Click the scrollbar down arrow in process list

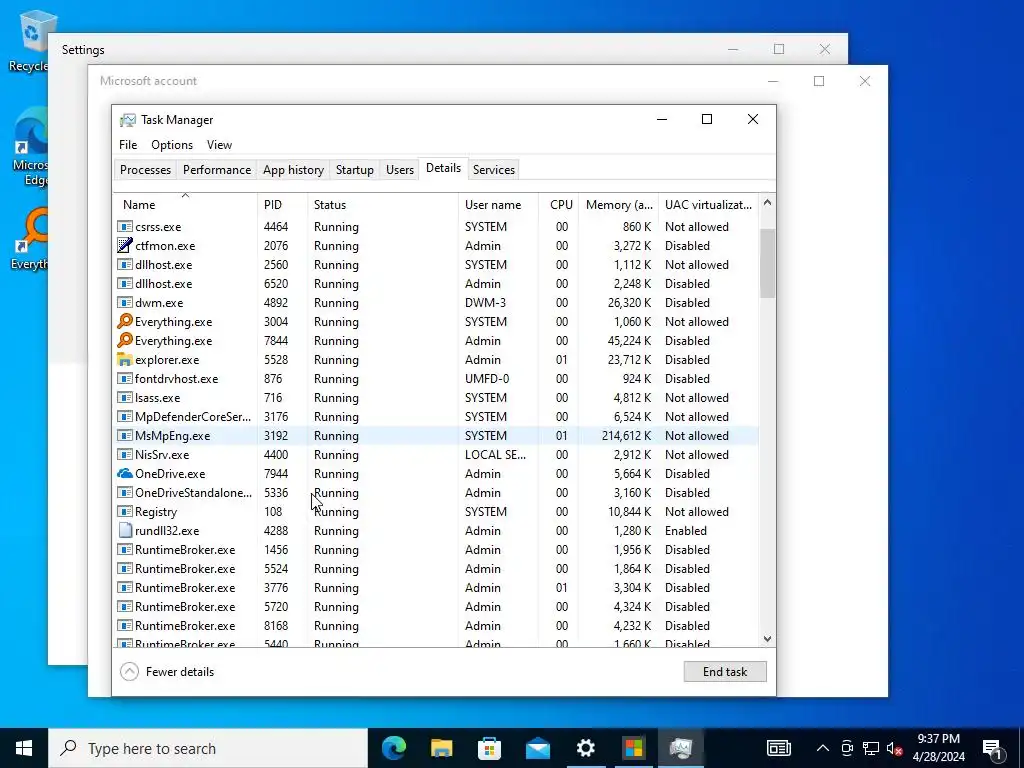coord(767,639)
